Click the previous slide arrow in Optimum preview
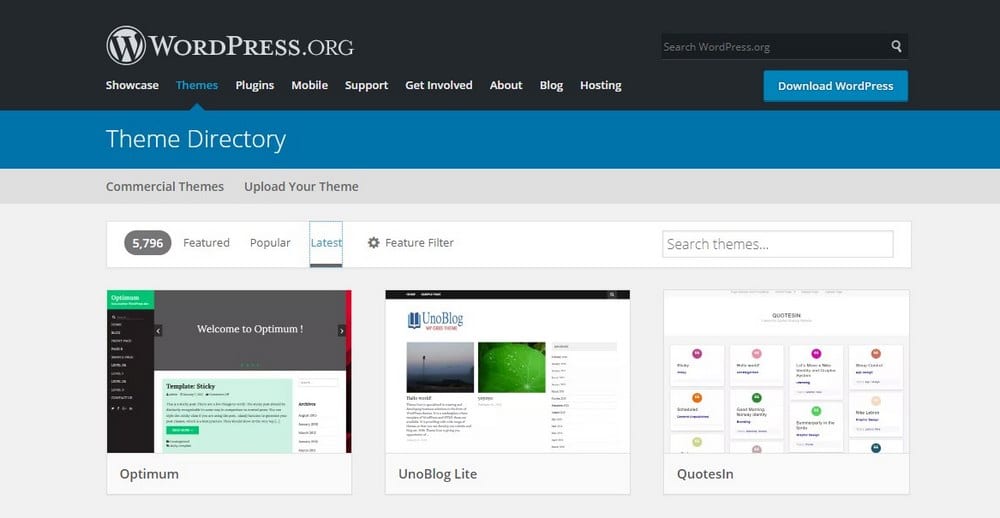The width and height of the screenshot is (1000, 518). [x=158, y=330]
